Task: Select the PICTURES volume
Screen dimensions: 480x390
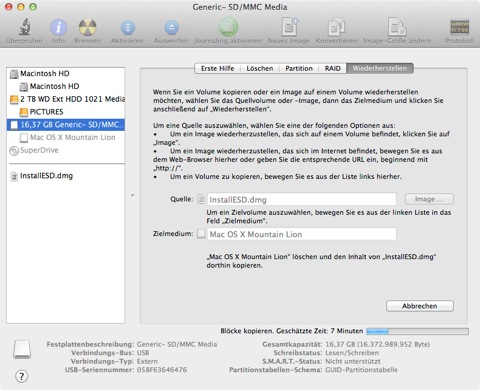Action: [x=66, y=112]
